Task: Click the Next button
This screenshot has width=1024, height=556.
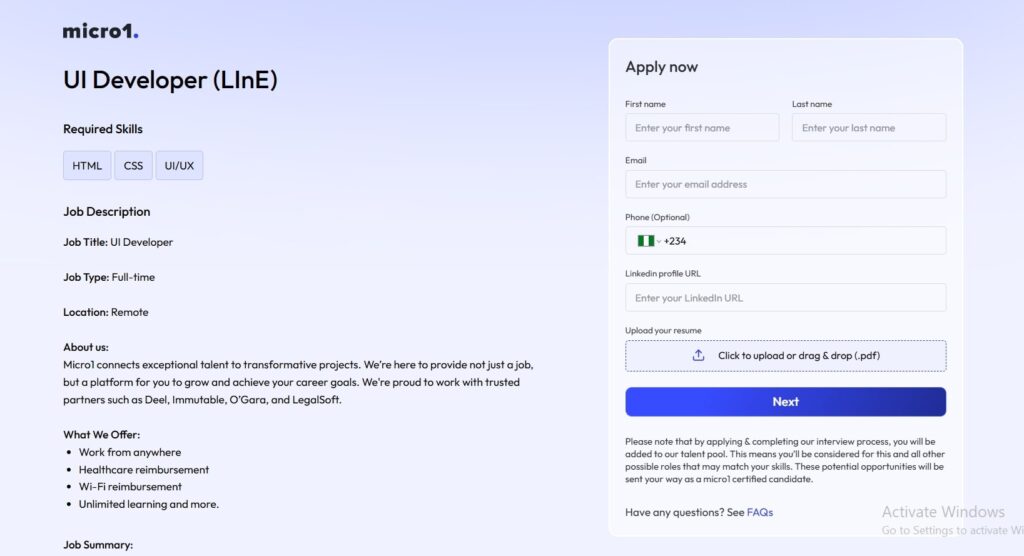Action: pos(786,402)
